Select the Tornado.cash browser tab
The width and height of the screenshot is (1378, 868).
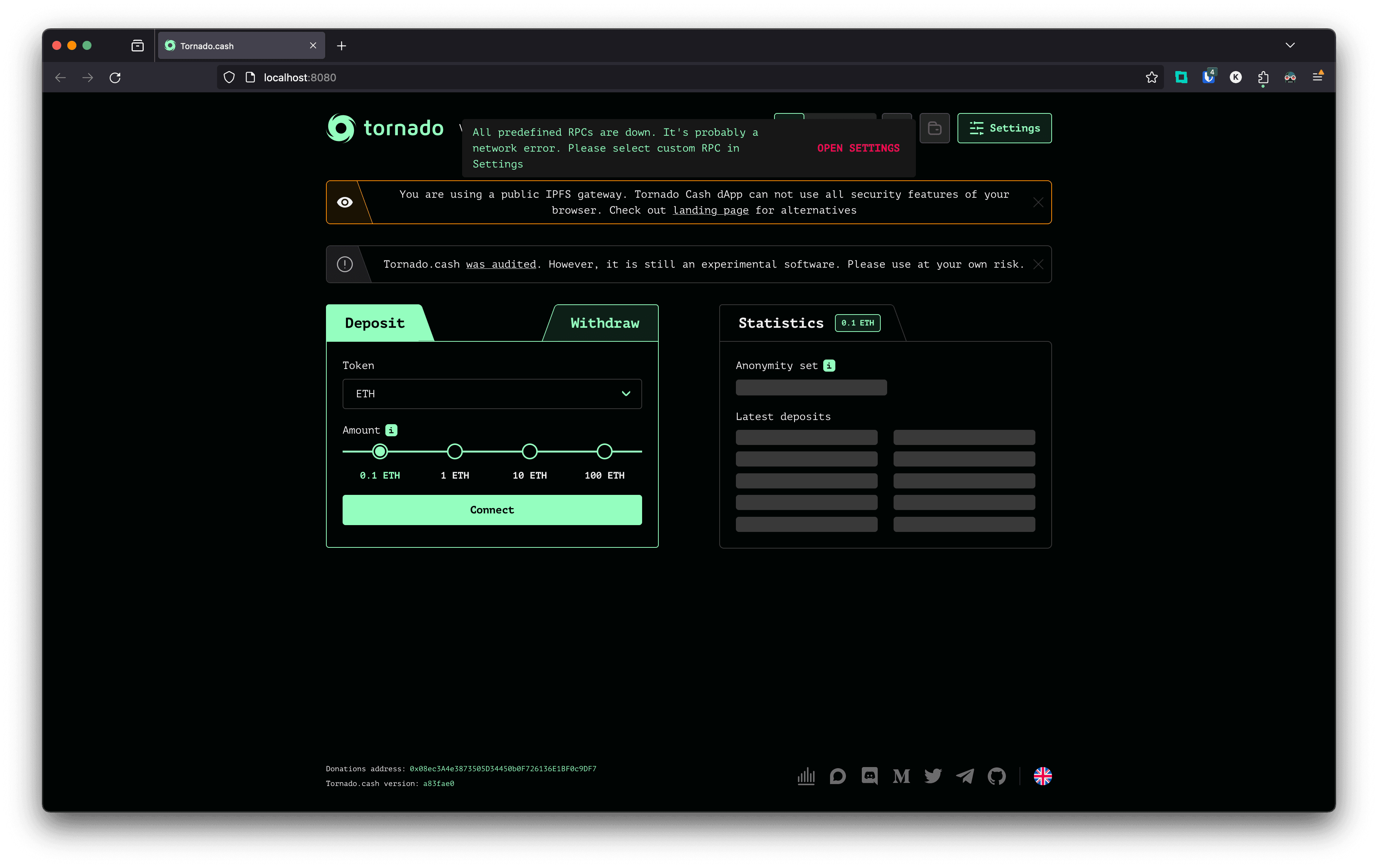(241, 46)
